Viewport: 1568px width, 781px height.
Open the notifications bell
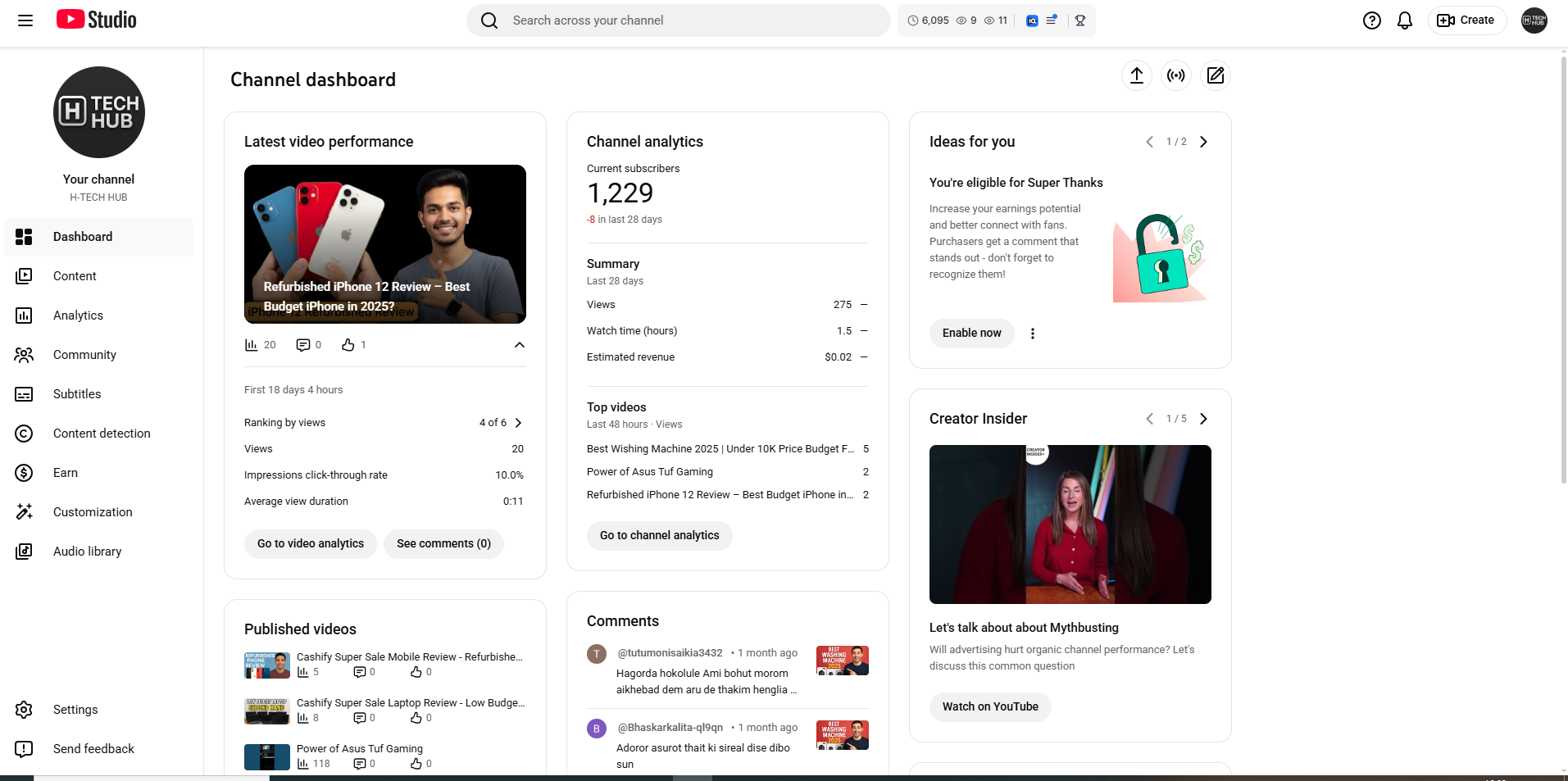1404,20
